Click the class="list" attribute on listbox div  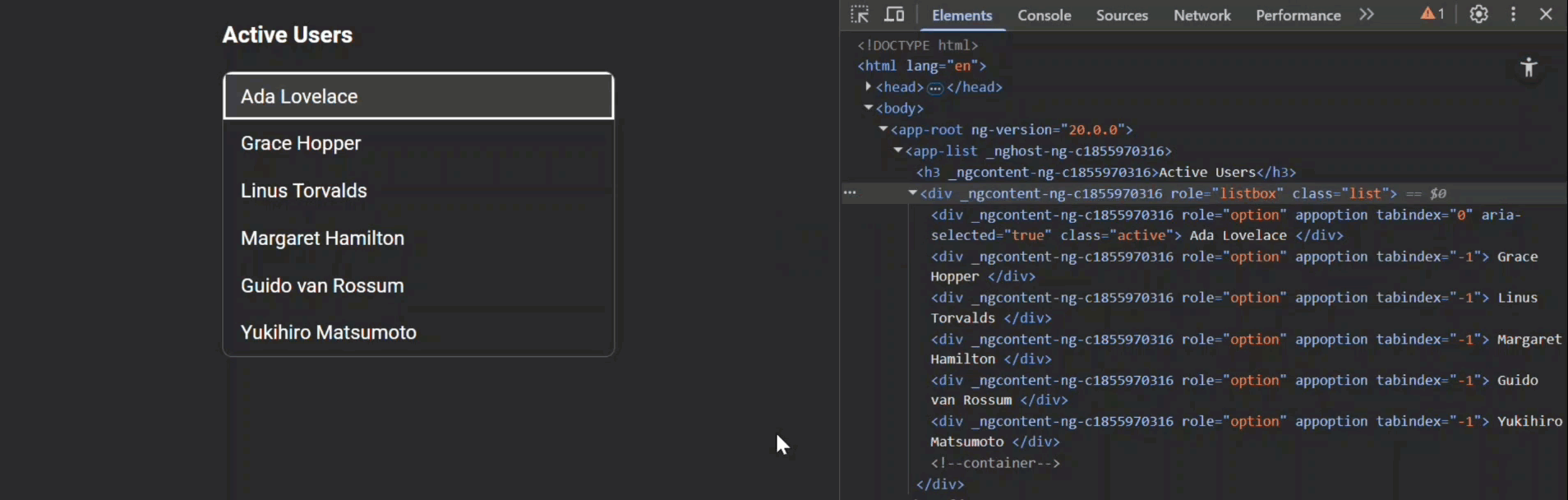[x=1340, y=193]
